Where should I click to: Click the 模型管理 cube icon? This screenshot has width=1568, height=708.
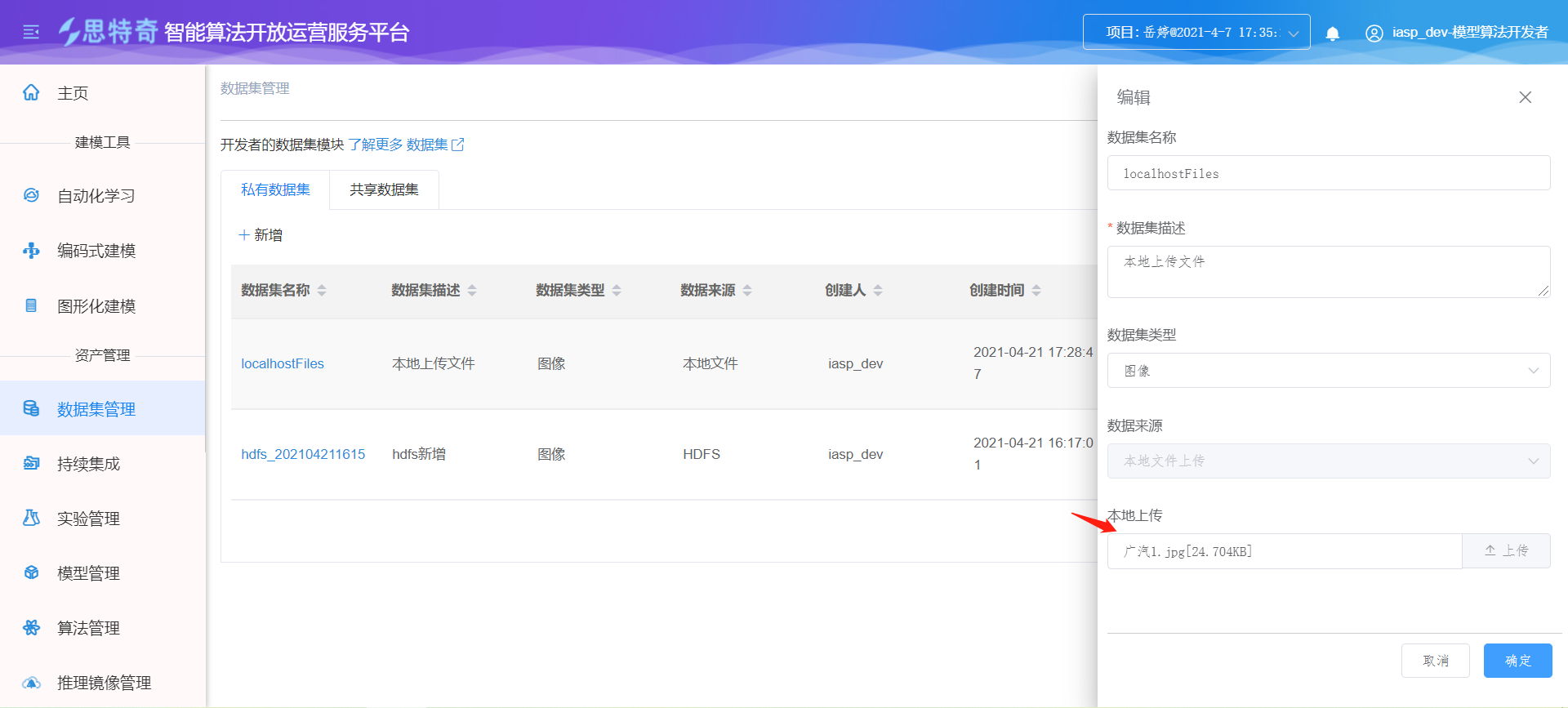pyautogui.click(x=31, y=572)
